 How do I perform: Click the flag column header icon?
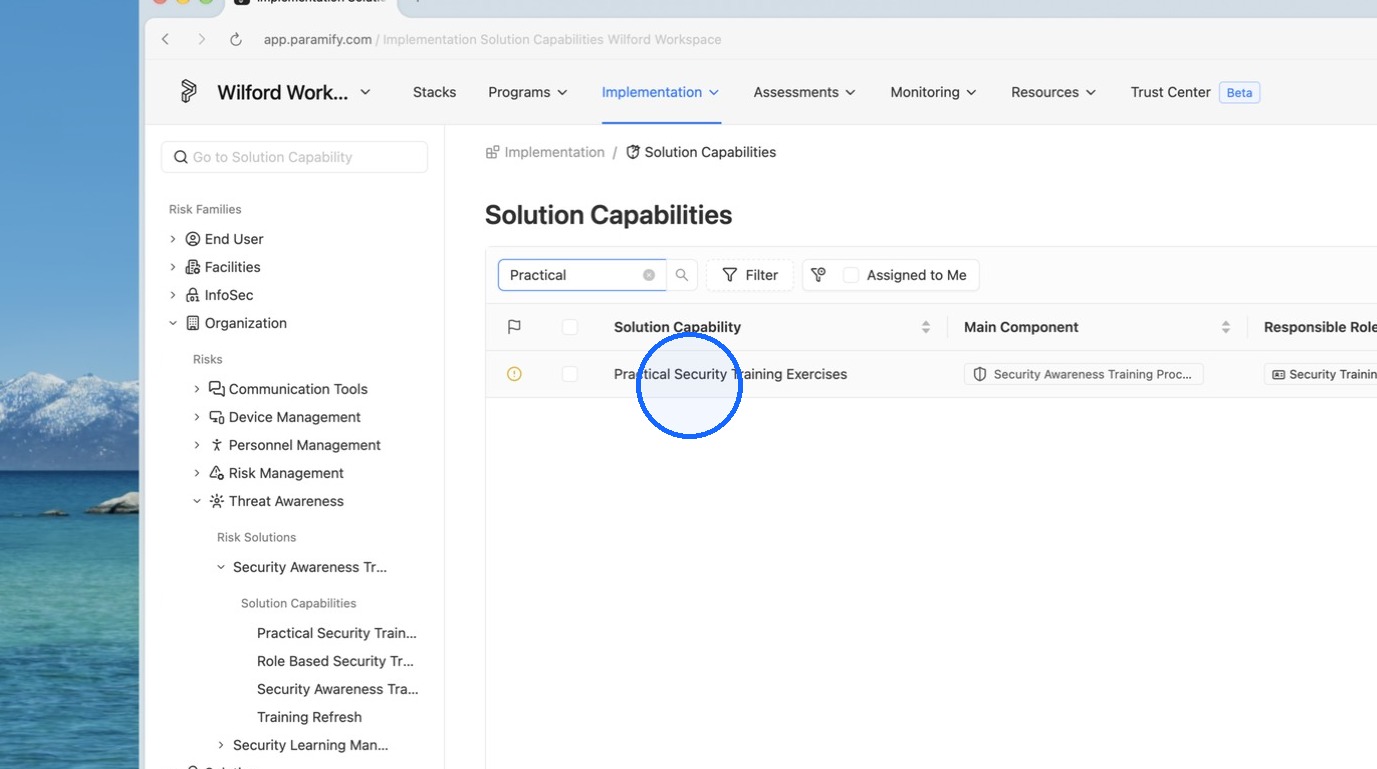point(514,327)
